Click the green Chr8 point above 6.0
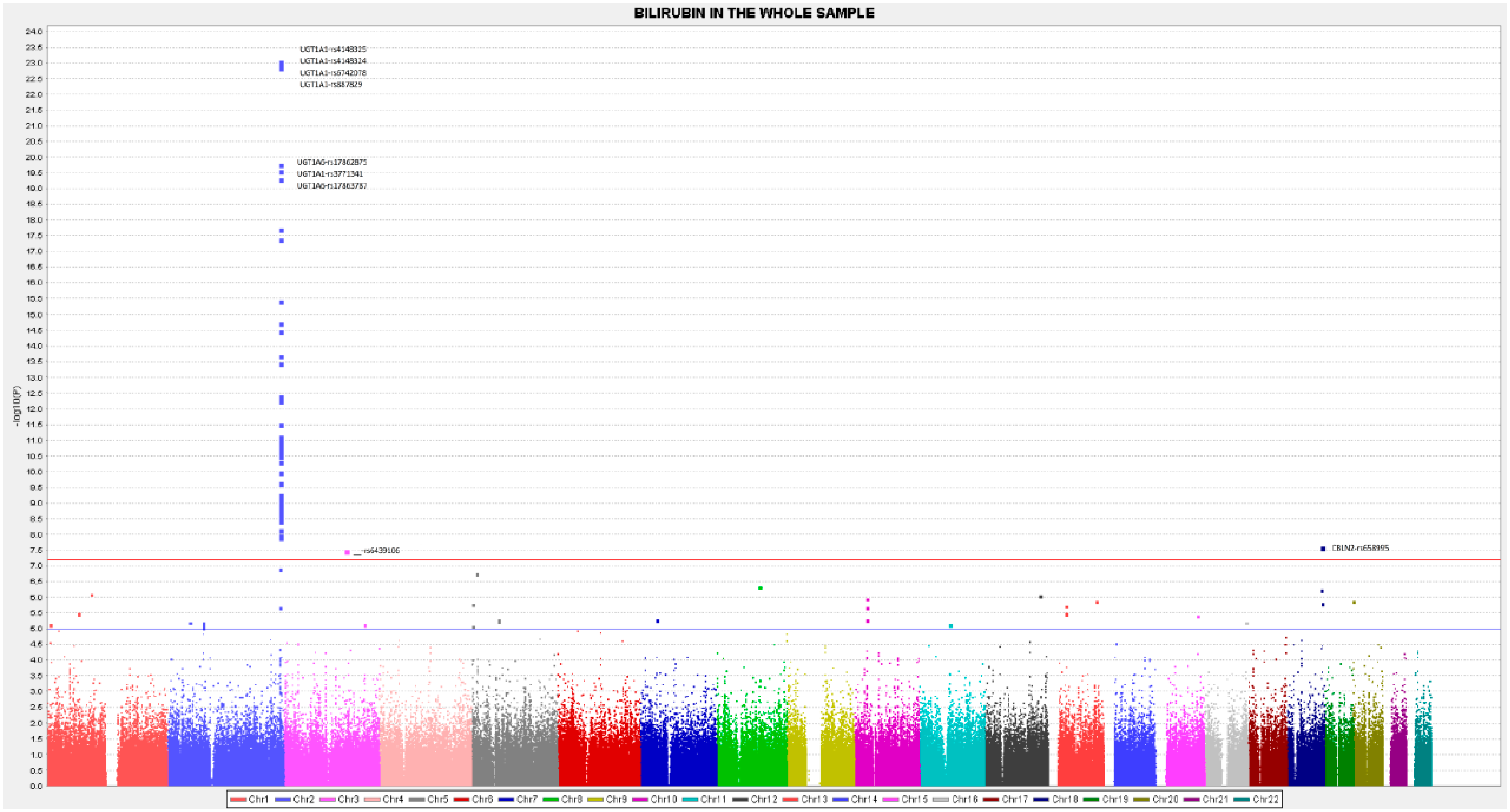This screenshot has height=812, width=1510. pyautogui.click(x=760, y=588)
